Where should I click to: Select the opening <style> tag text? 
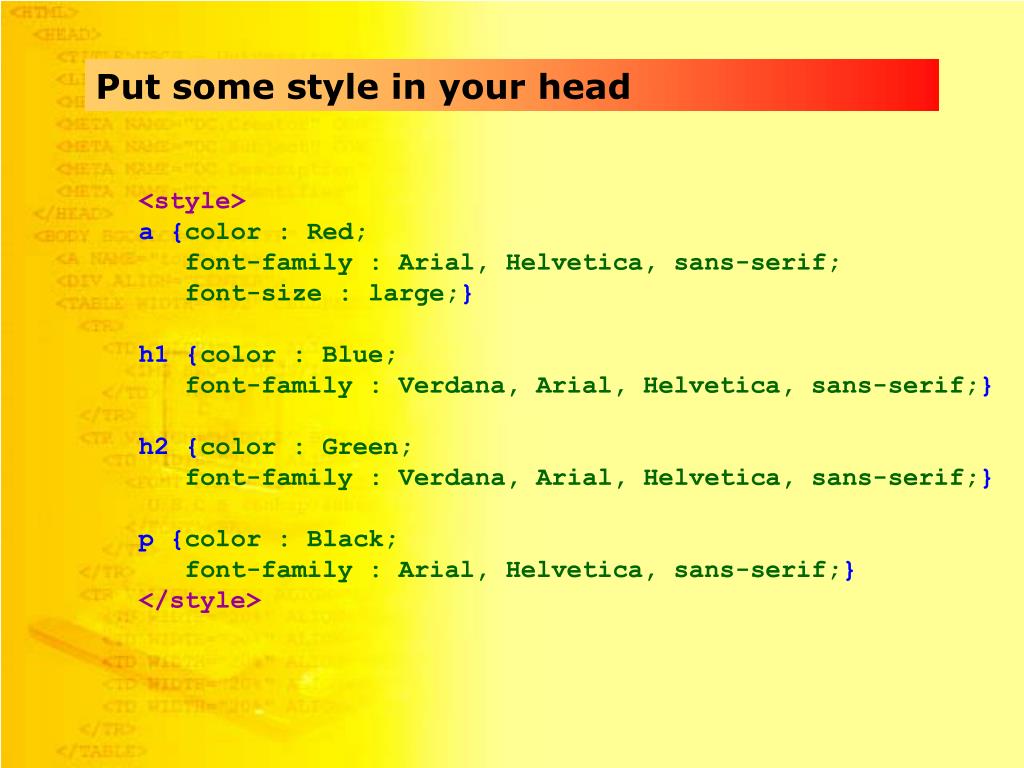coord(192,201)
